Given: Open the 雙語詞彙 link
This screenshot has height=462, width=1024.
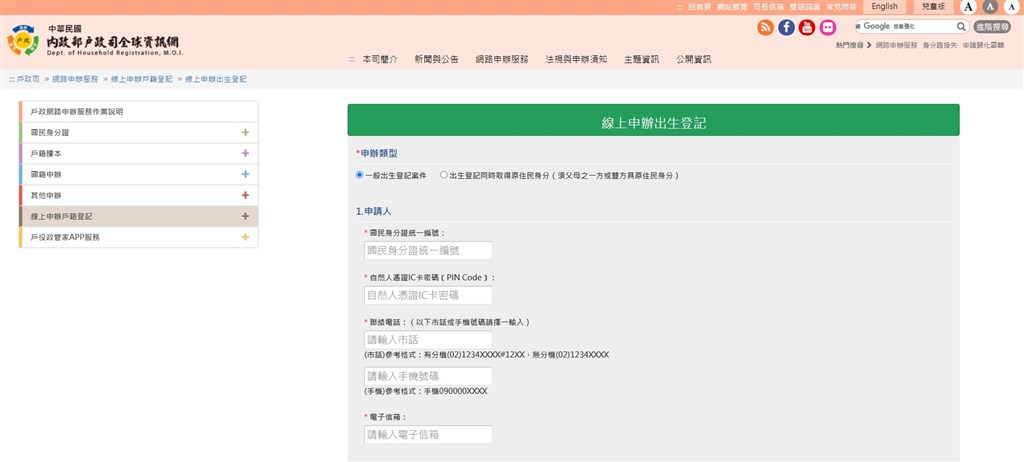Looking at the screenshot, I should (x=805, y=7).
